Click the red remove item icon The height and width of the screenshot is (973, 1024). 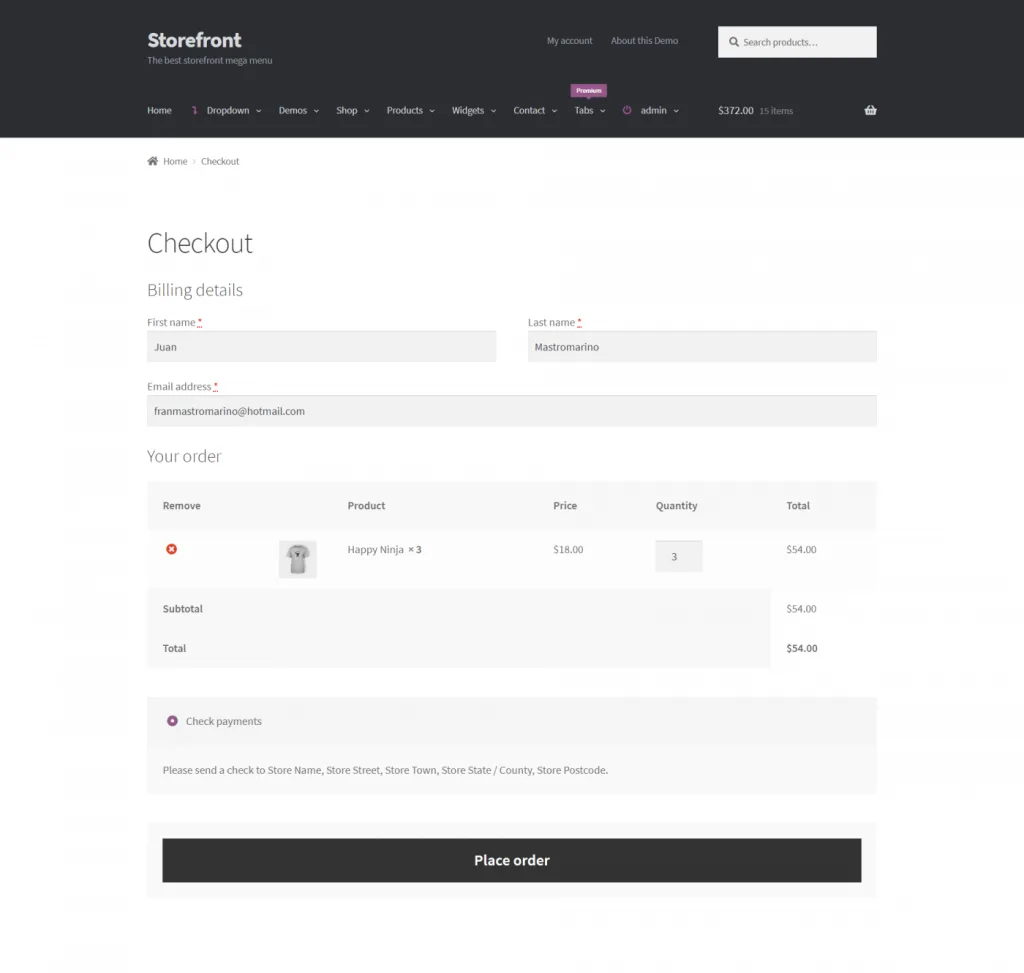[x=172, y=549]
